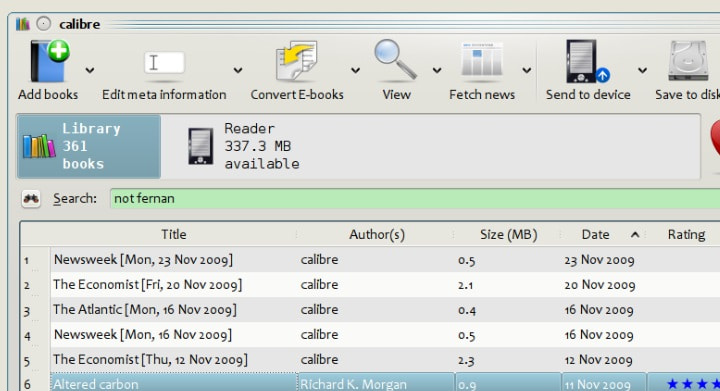Sort by the Size (MB) column header

pyautogui.click(x=508, y=235)
